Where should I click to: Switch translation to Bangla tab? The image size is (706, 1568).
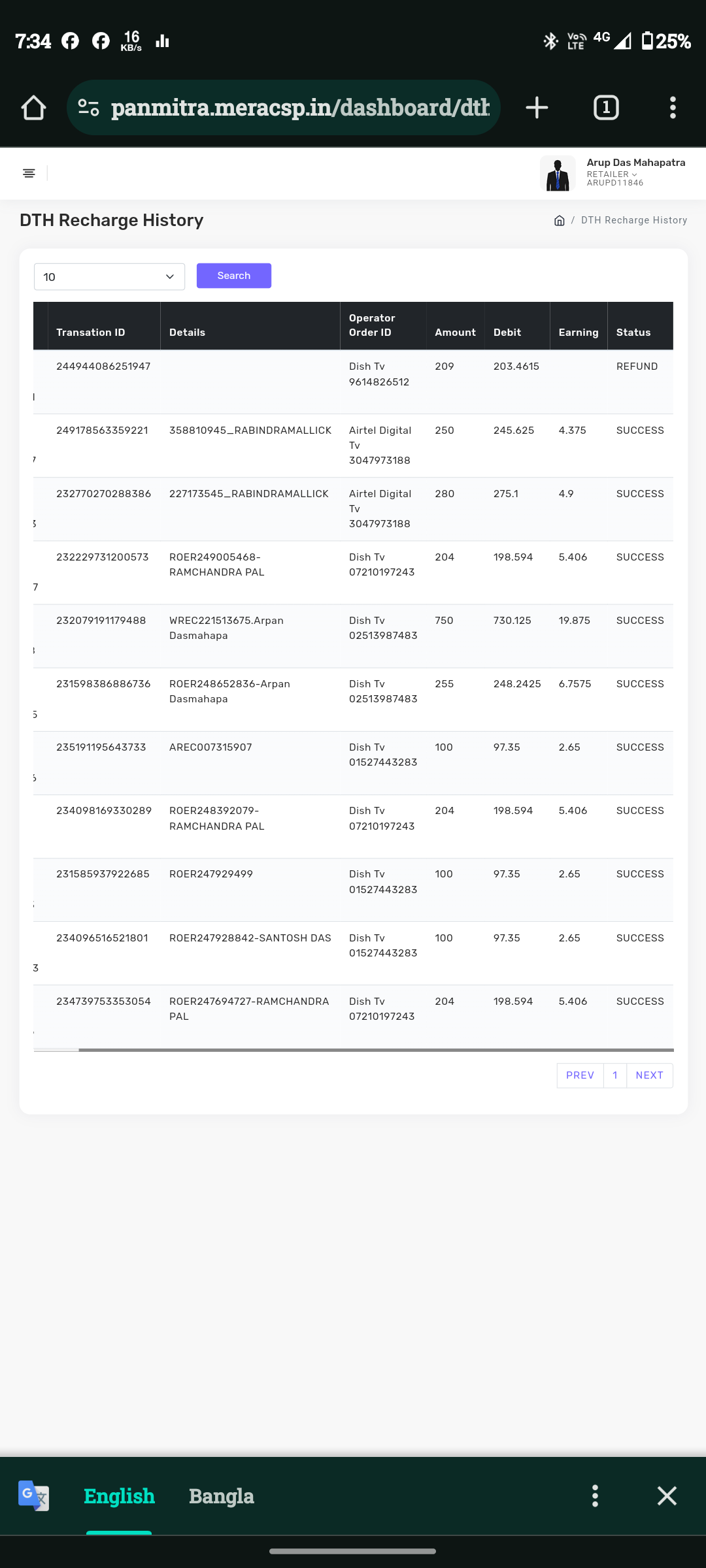point(221,1495)
